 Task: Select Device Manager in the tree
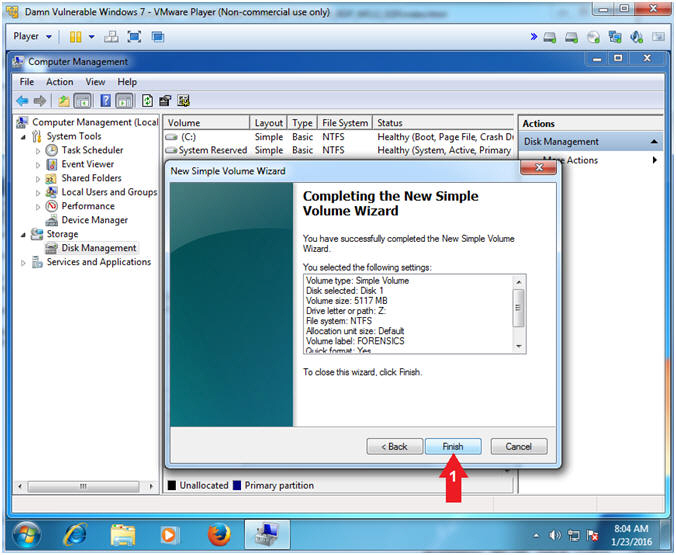coord(94,220)
